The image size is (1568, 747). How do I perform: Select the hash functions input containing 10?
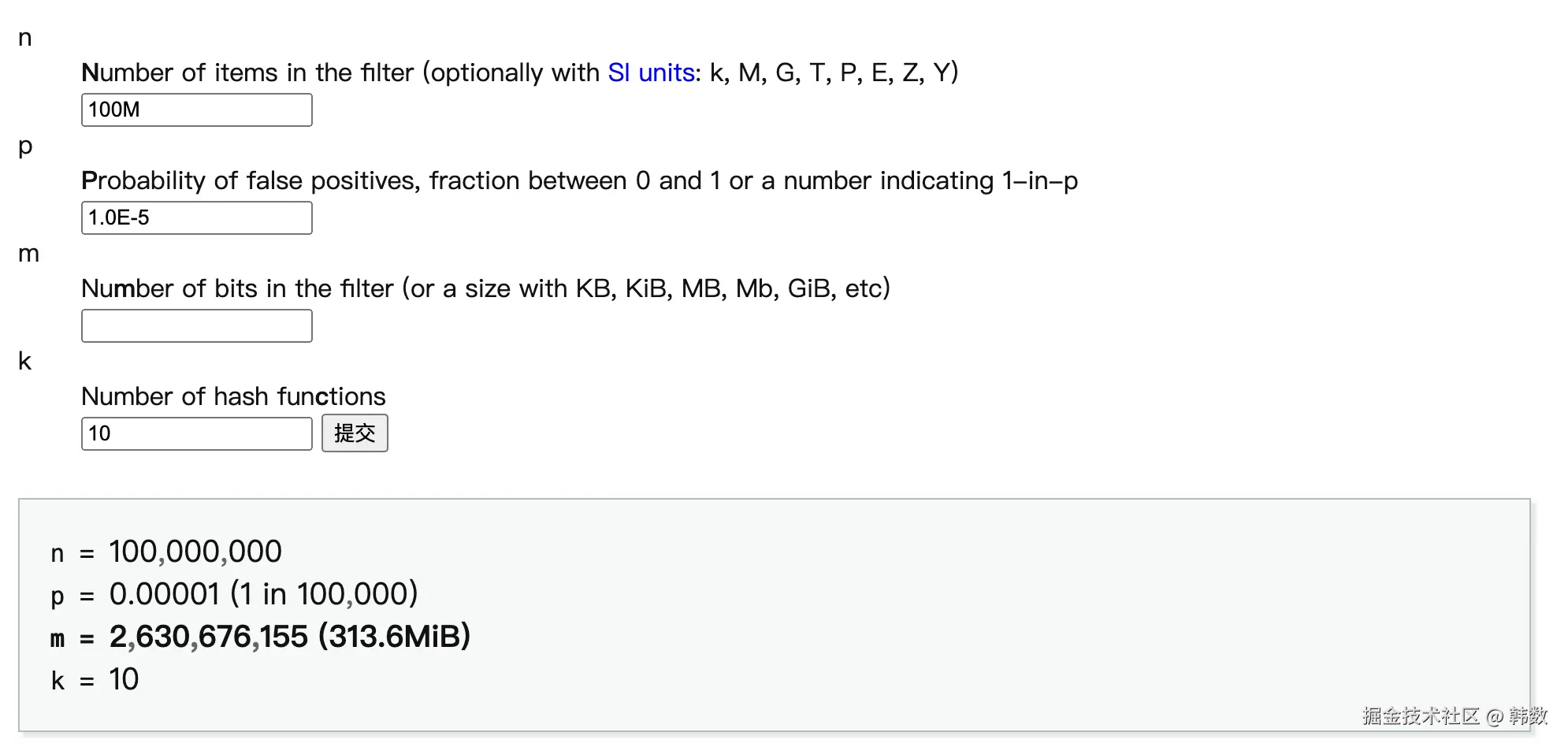point(196,433)
